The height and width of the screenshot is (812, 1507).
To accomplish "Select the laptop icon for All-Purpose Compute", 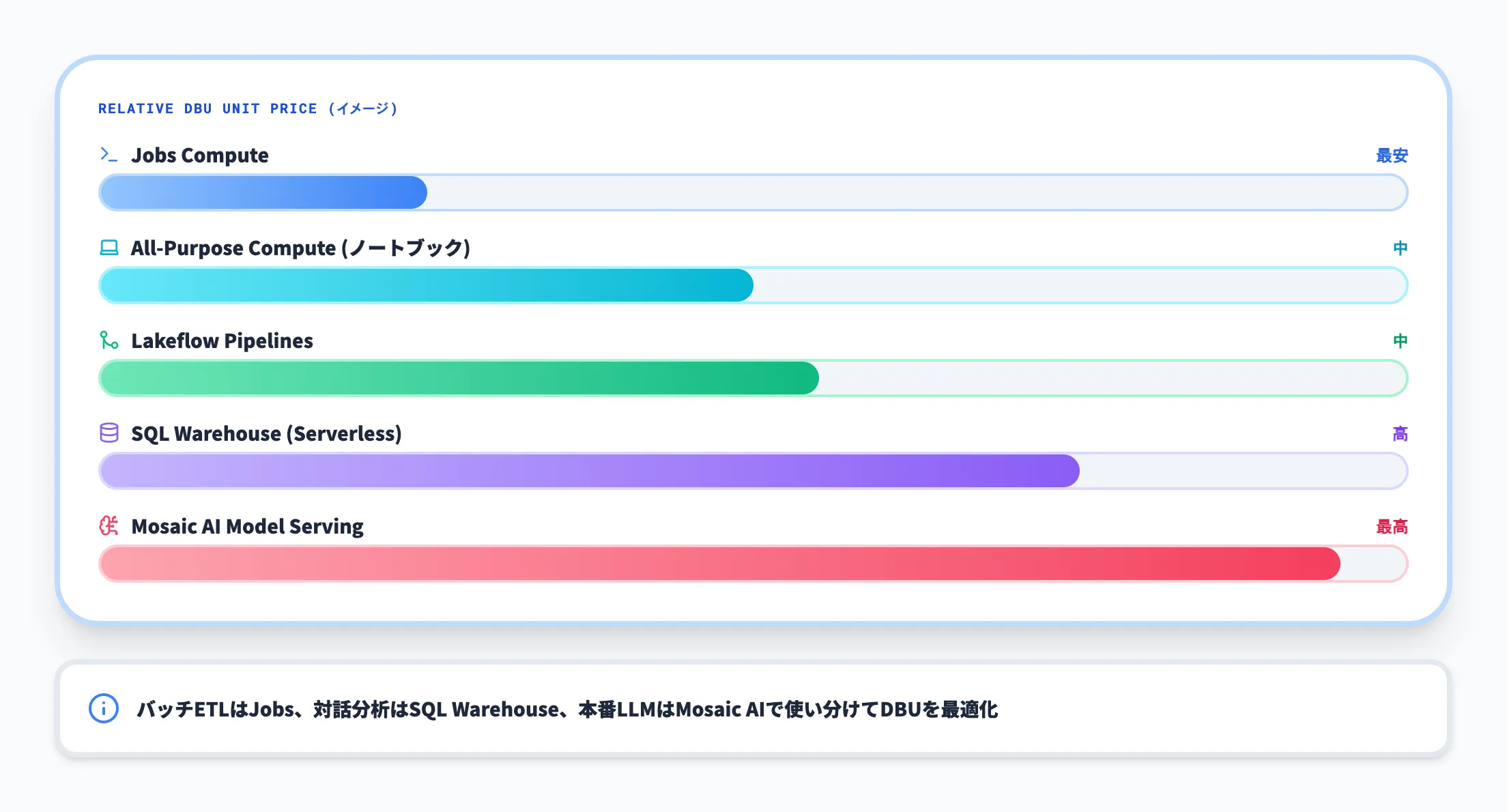I will click(x=108, y=248).
